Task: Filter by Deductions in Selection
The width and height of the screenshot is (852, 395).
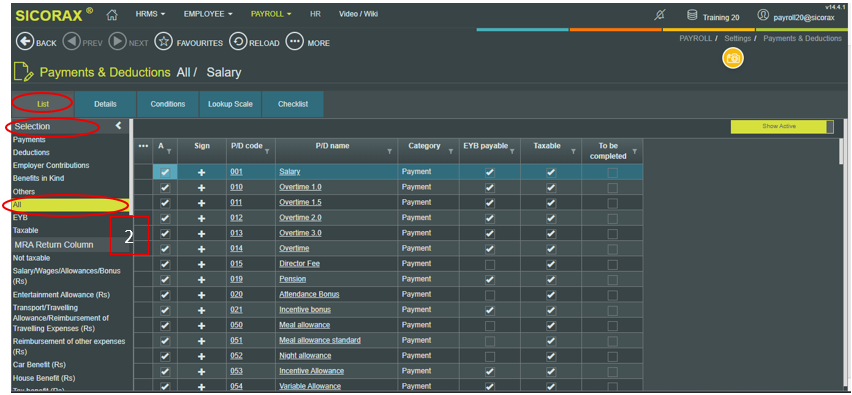Action: click(x=32, y=153)
